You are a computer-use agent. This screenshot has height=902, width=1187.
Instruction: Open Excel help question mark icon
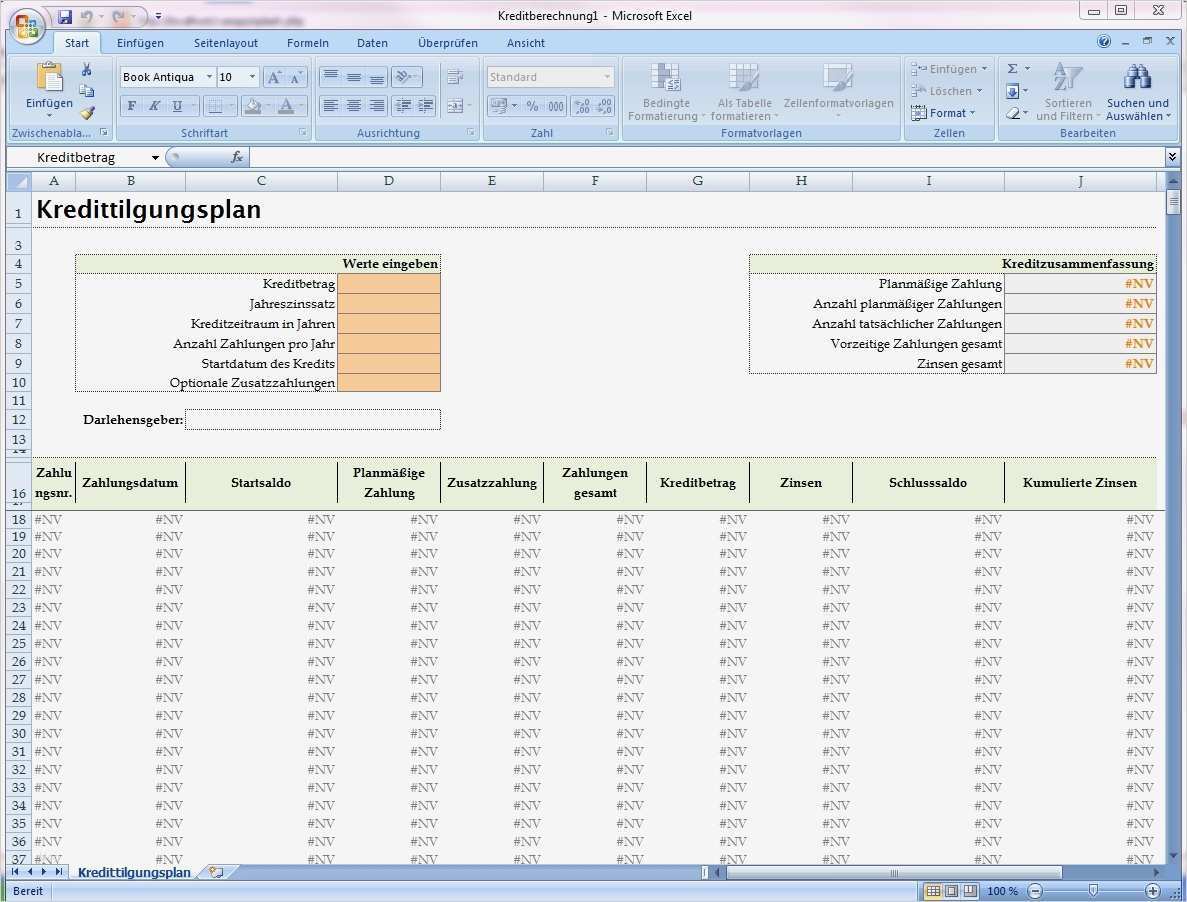click(x=1104, y=42)
